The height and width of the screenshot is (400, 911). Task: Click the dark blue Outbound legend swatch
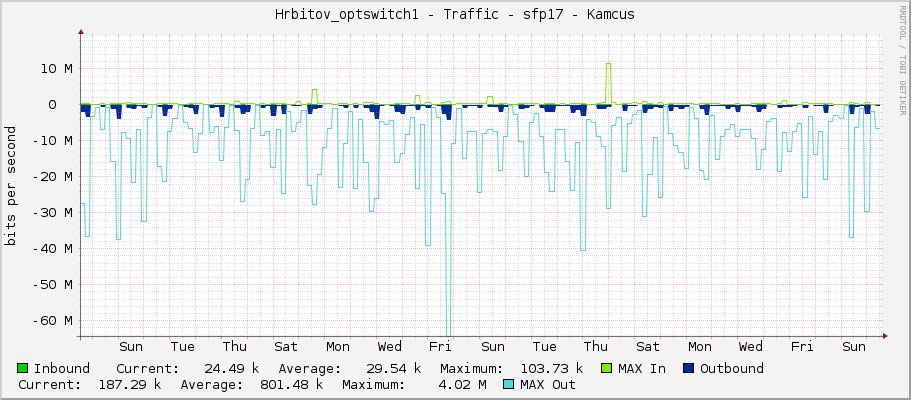[x=689, y=368]
